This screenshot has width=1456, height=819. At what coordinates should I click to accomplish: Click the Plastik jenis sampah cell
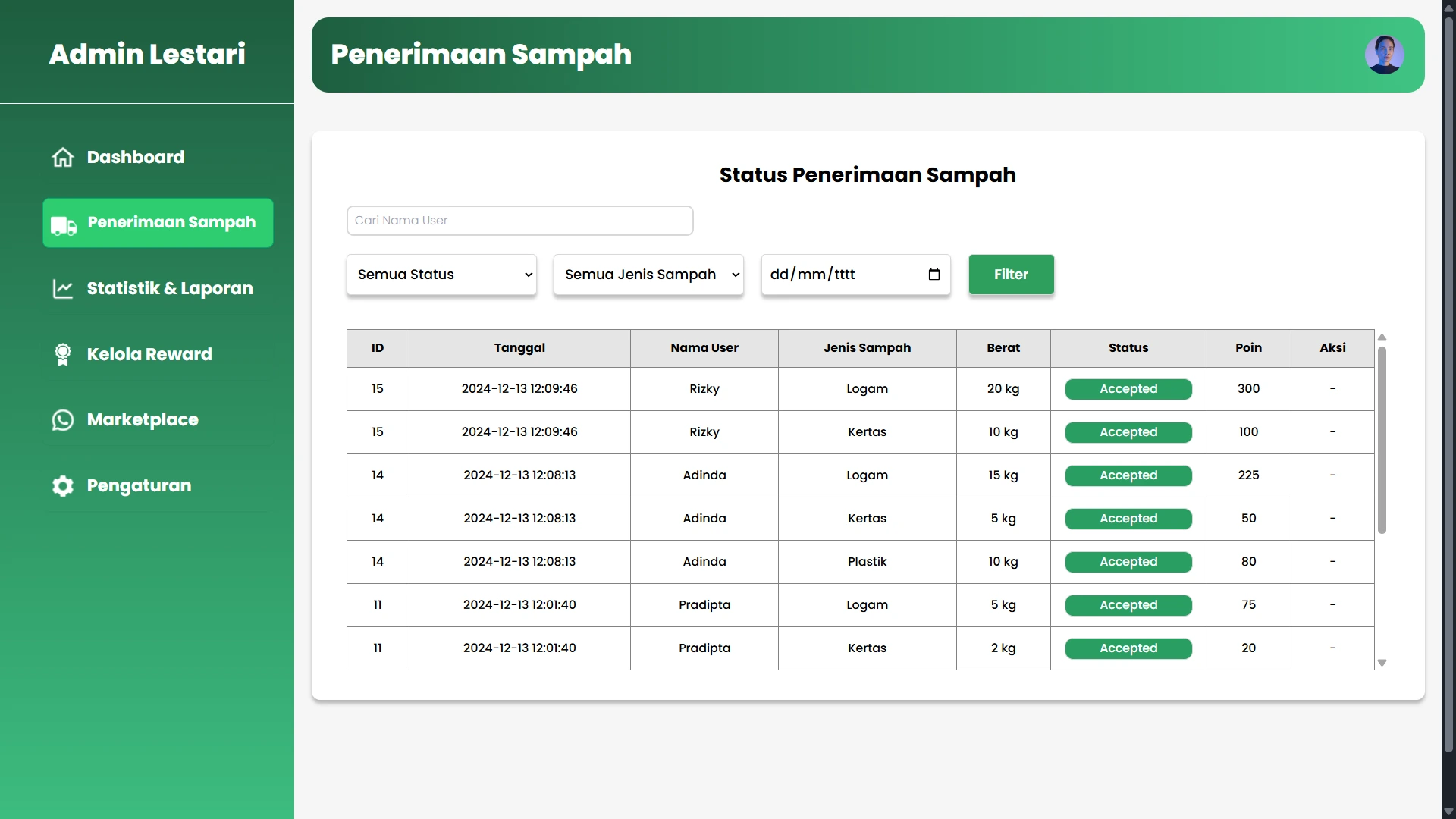coord(868,562)
